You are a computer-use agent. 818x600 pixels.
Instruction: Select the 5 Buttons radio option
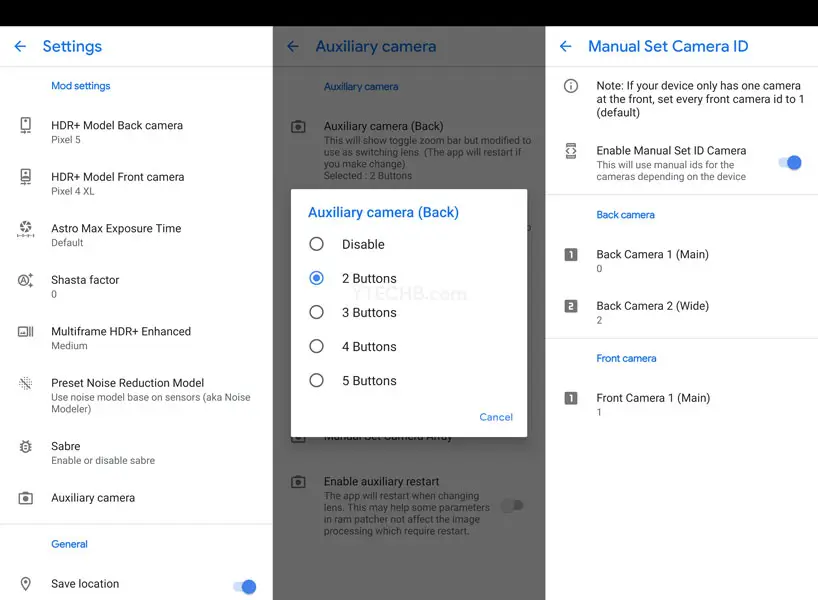click(317, 380)
